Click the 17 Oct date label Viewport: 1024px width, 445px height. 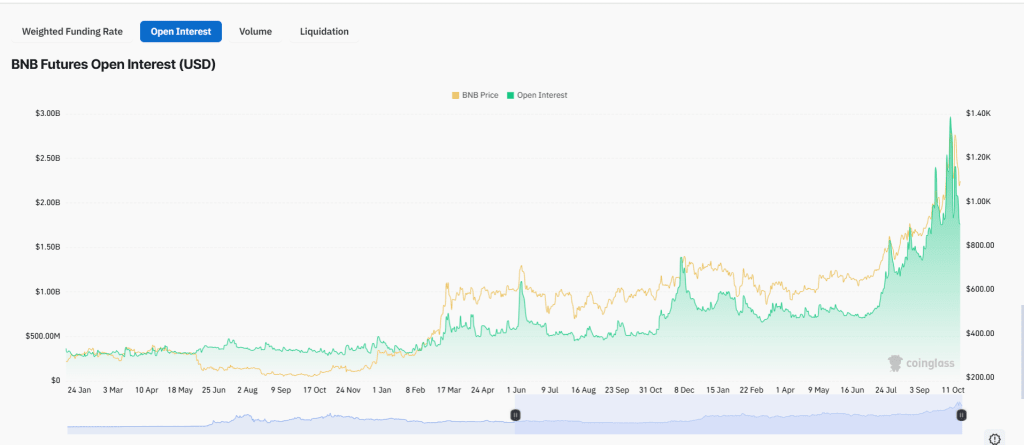314,390
